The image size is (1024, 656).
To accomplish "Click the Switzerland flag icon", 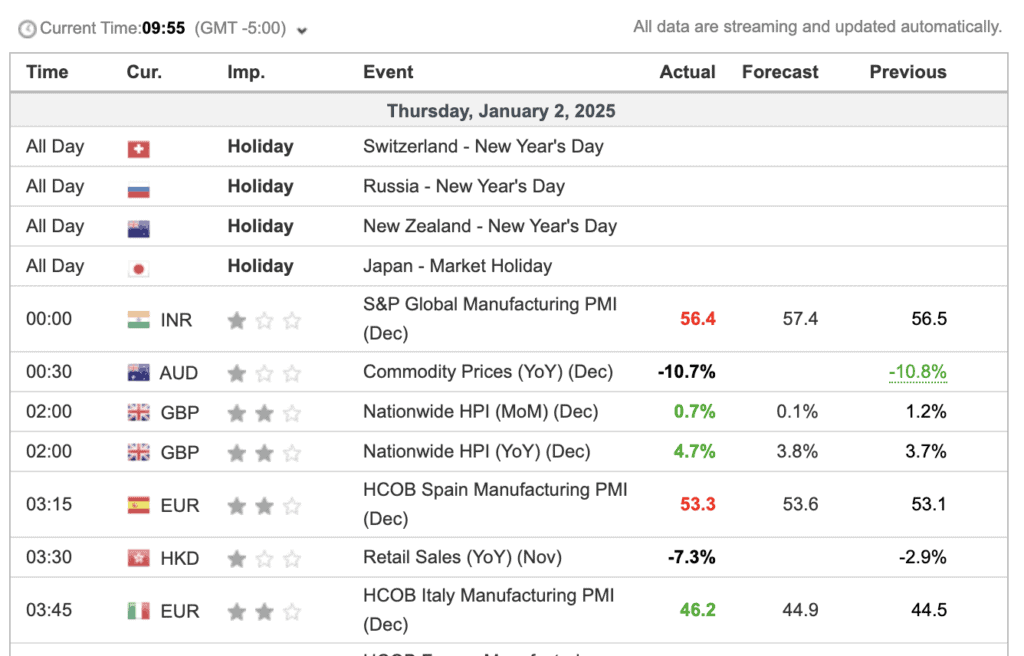I will (137, 146).
